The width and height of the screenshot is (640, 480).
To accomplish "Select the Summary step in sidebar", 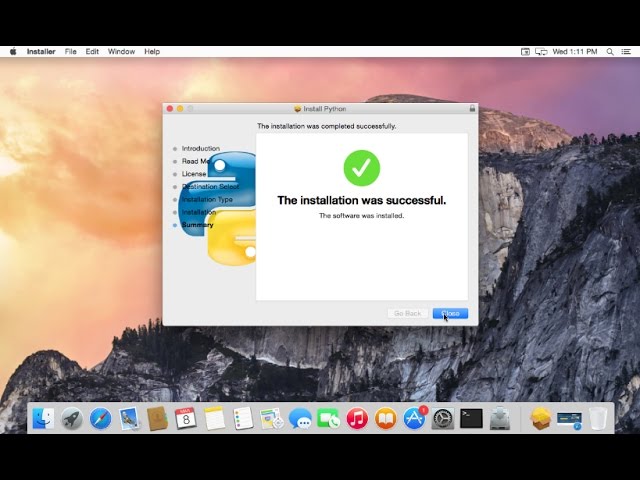I will point(198,225).
